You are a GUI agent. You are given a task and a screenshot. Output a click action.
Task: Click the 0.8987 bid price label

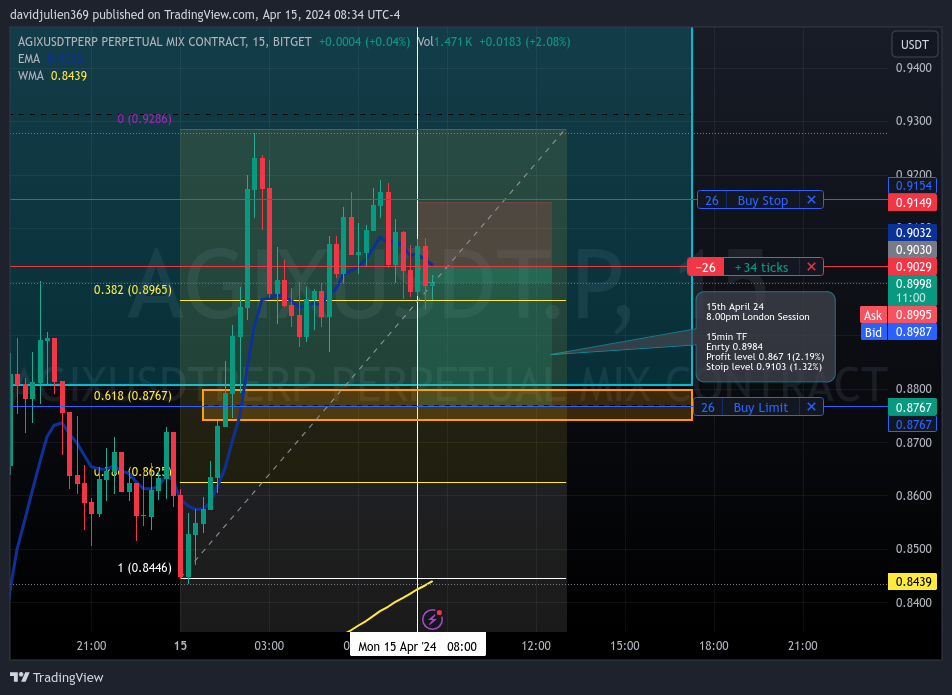click(x=913, y=332)
